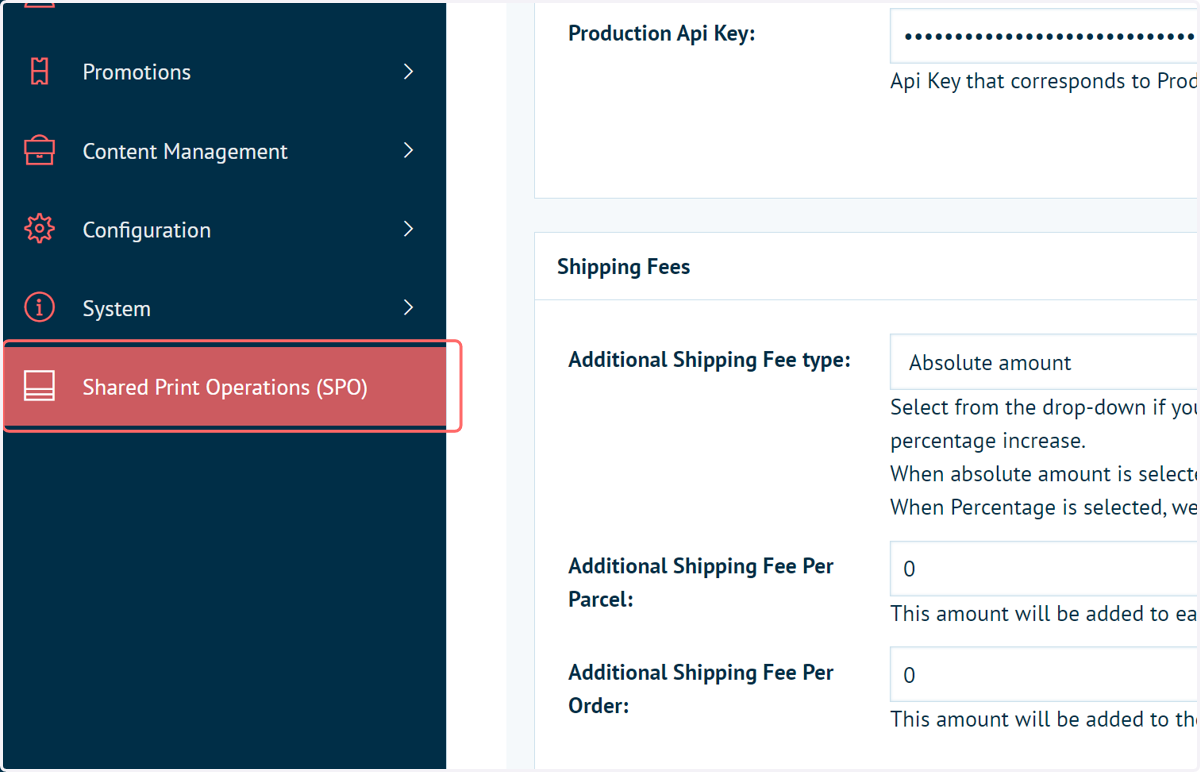1200x772 pixels.
Task: Open Configuration menu item
Action: 223,229
